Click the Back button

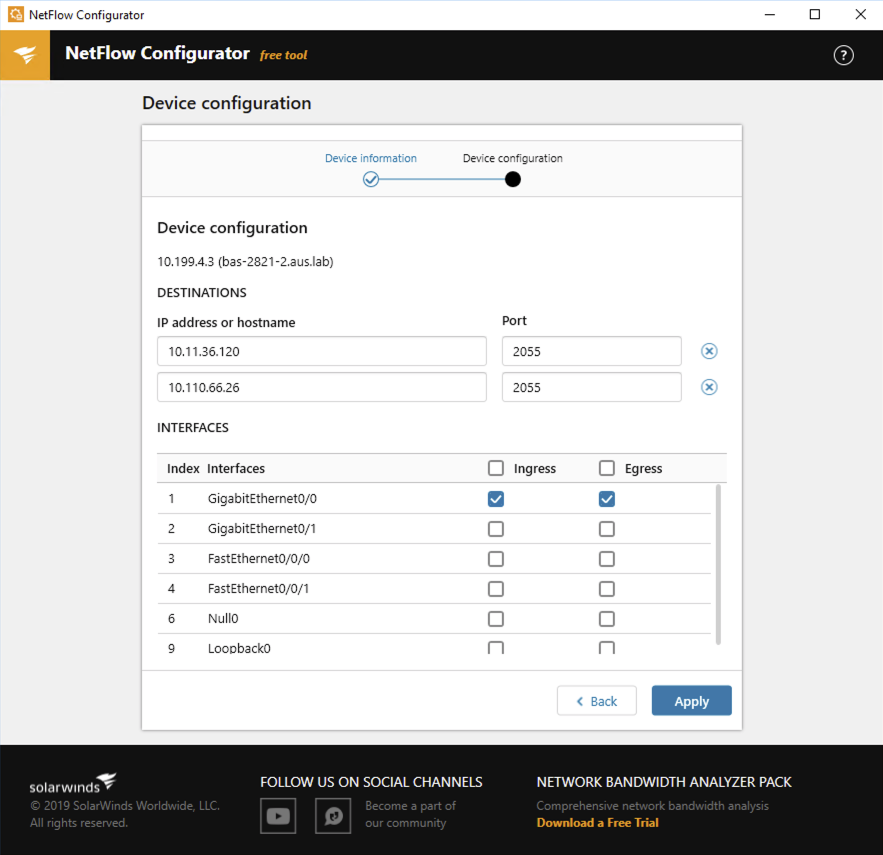596,701
